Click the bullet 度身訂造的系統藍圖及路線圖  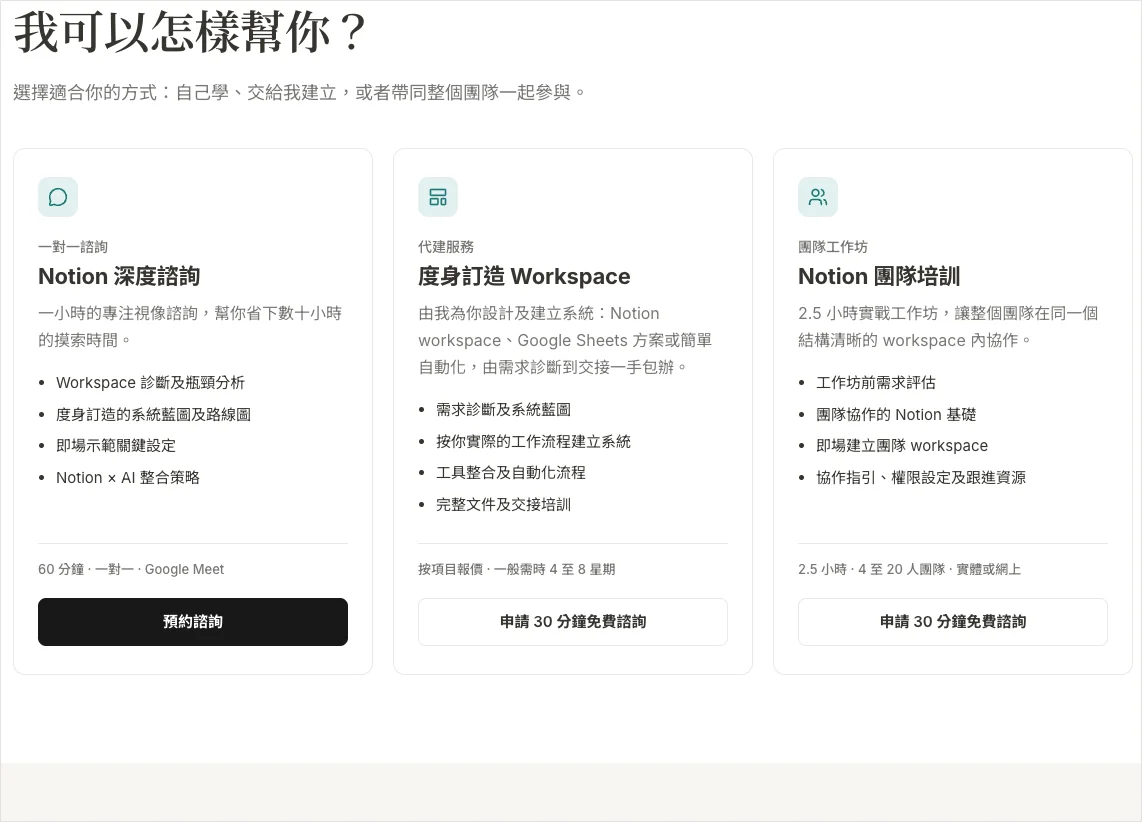[153, 414]
